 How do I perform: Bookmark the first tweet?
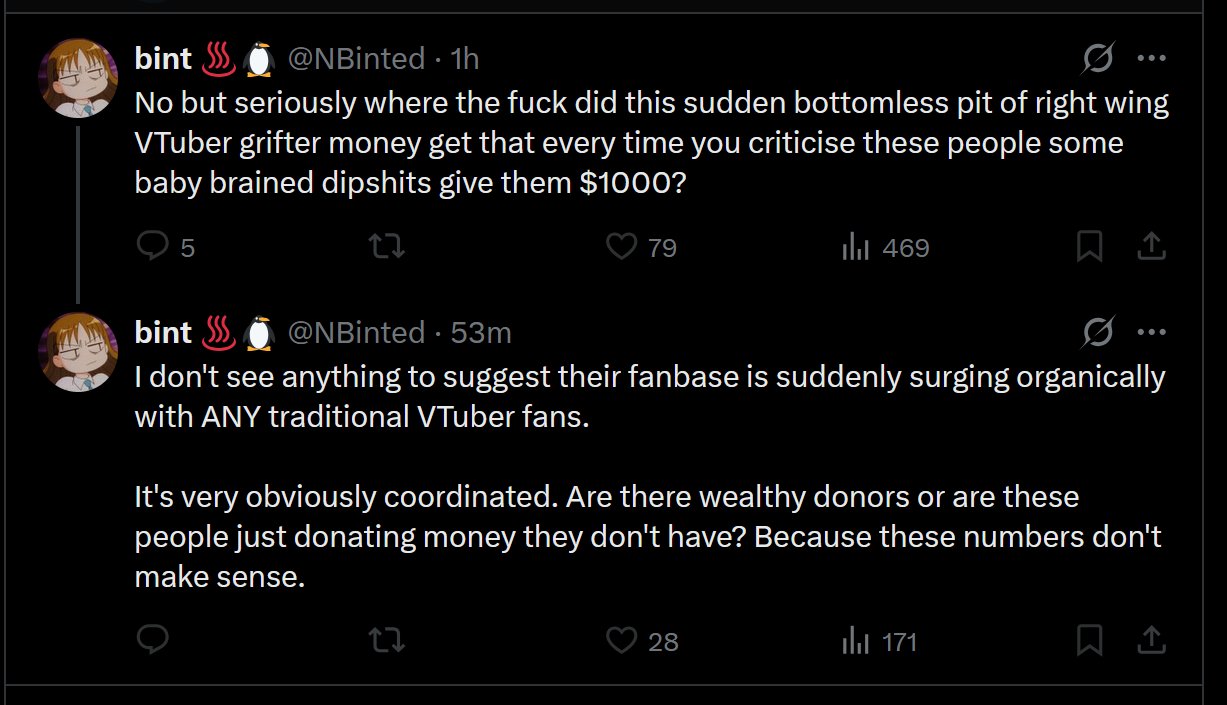(1089, 246)
